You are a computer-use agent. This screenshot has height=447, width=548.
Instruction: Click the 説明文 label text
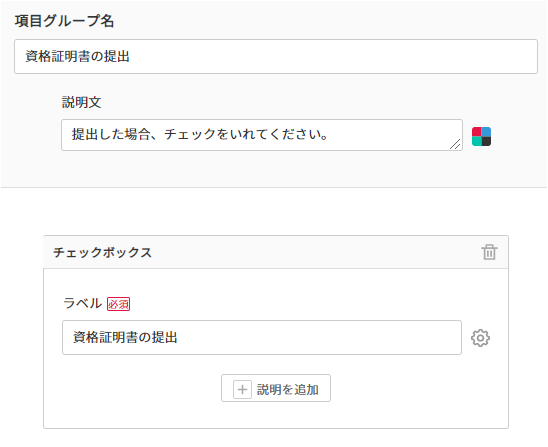click(82, 102)
